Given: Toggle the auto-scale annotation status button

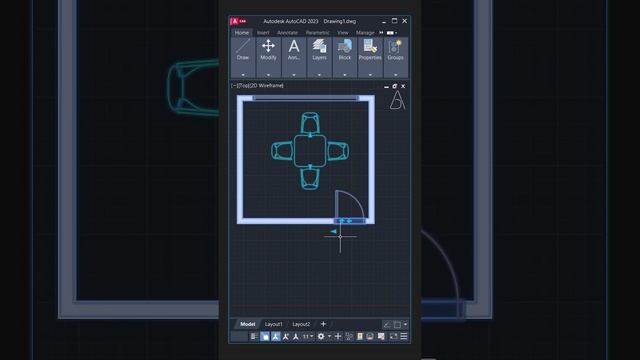Looking at the screenshot, I should click(x=286, y=336).
